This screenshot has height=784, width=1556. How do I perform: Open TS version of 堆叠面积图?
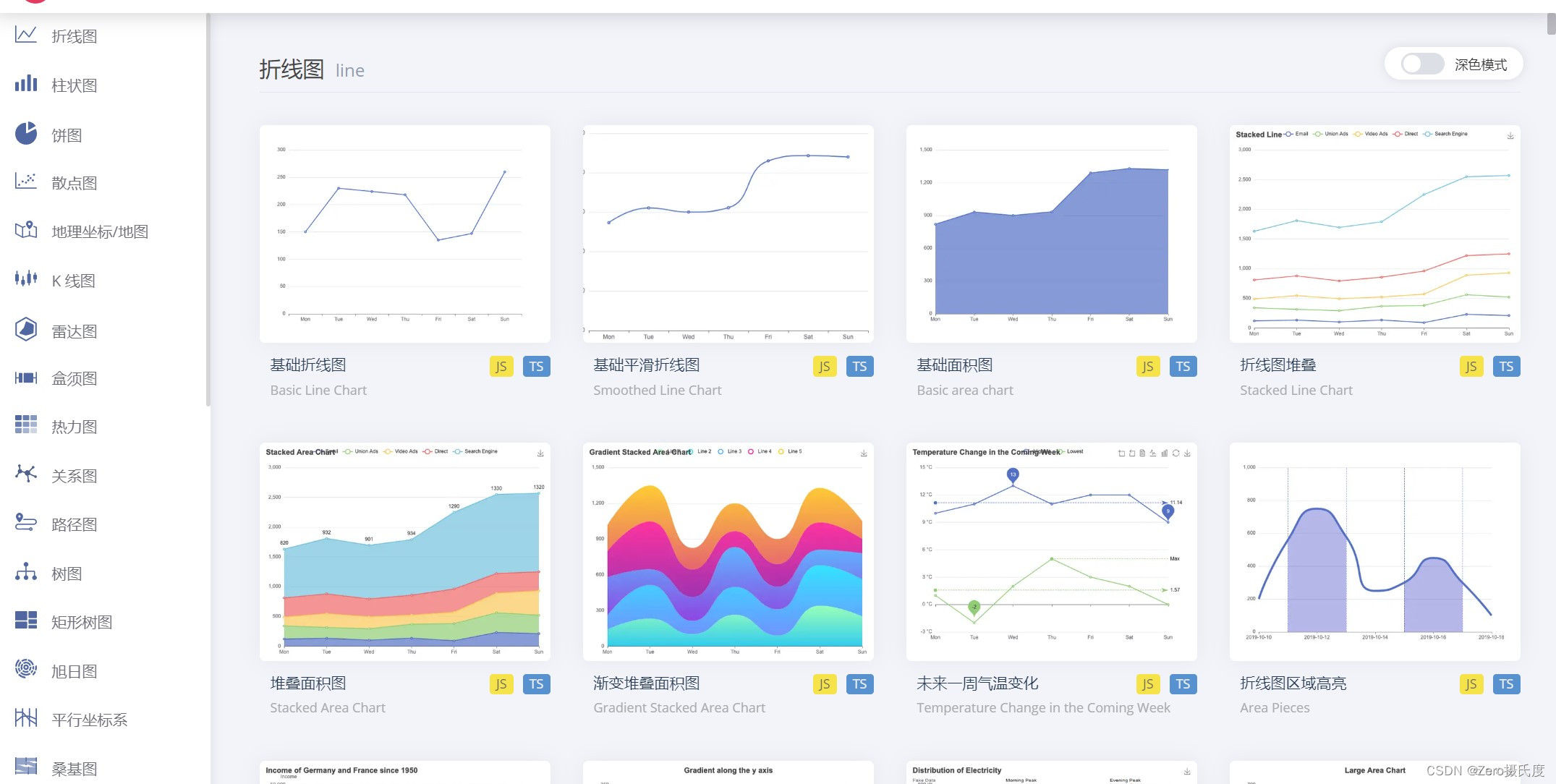[x=536, y=684]
